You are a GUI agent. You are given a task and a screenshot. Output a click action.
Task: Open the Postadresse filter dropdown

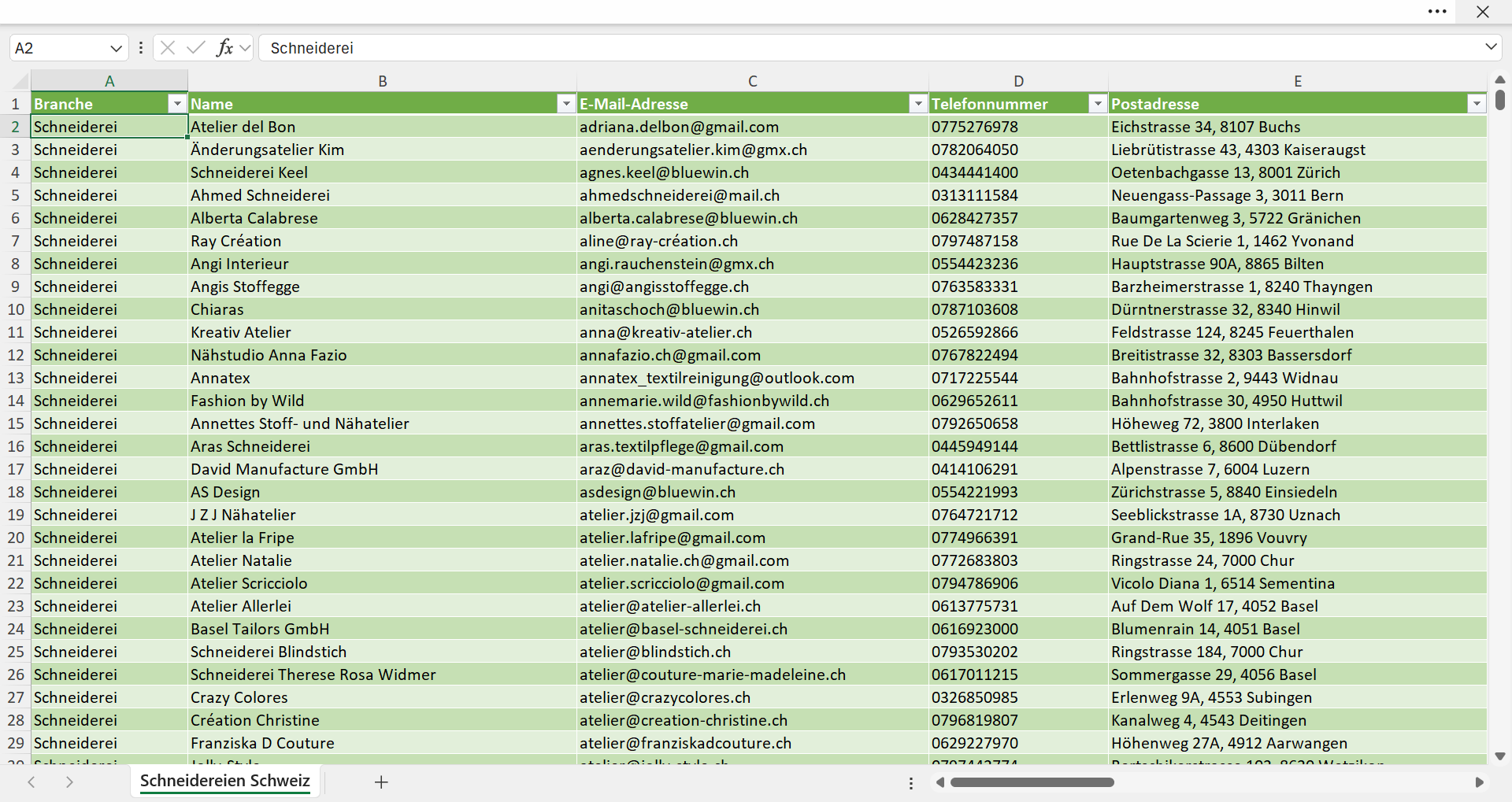[1477, 104]
